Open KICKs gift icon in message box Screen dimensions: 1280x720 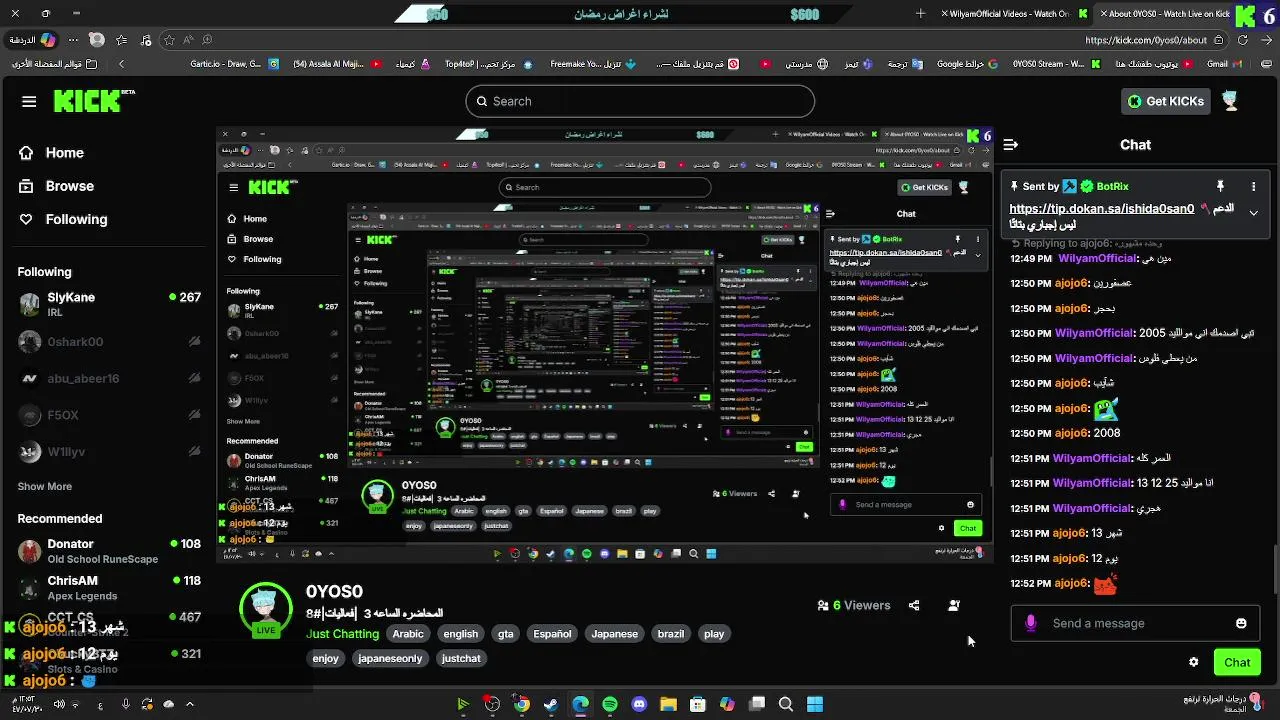pyautogui.click(x=1031, y=623)
